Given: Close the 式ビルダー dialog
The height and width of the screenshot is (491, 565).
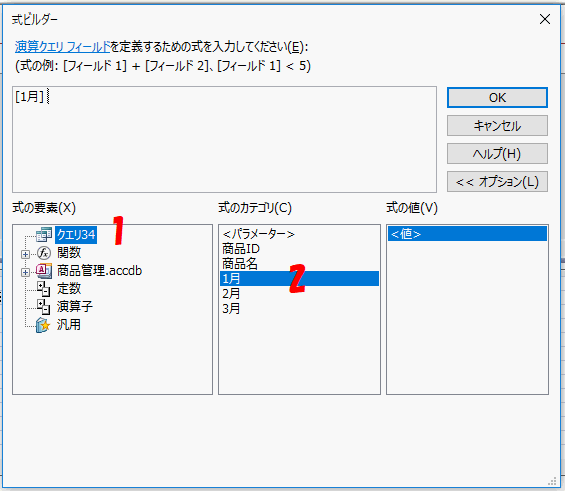Looking at the screenshot, I should 545,19.
